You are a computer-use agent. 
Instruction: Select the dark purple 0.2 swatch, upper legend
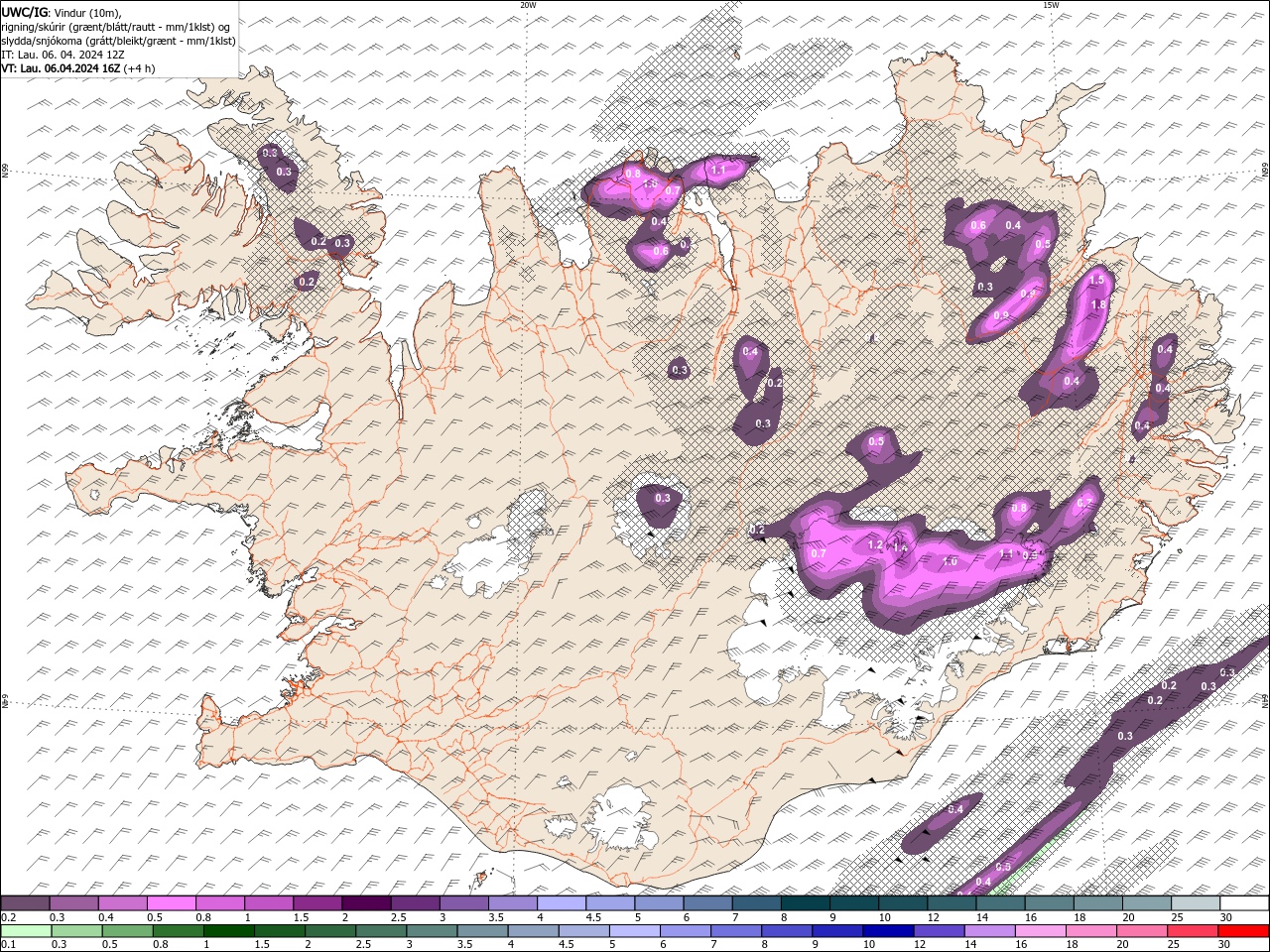(x=25, y=903)
